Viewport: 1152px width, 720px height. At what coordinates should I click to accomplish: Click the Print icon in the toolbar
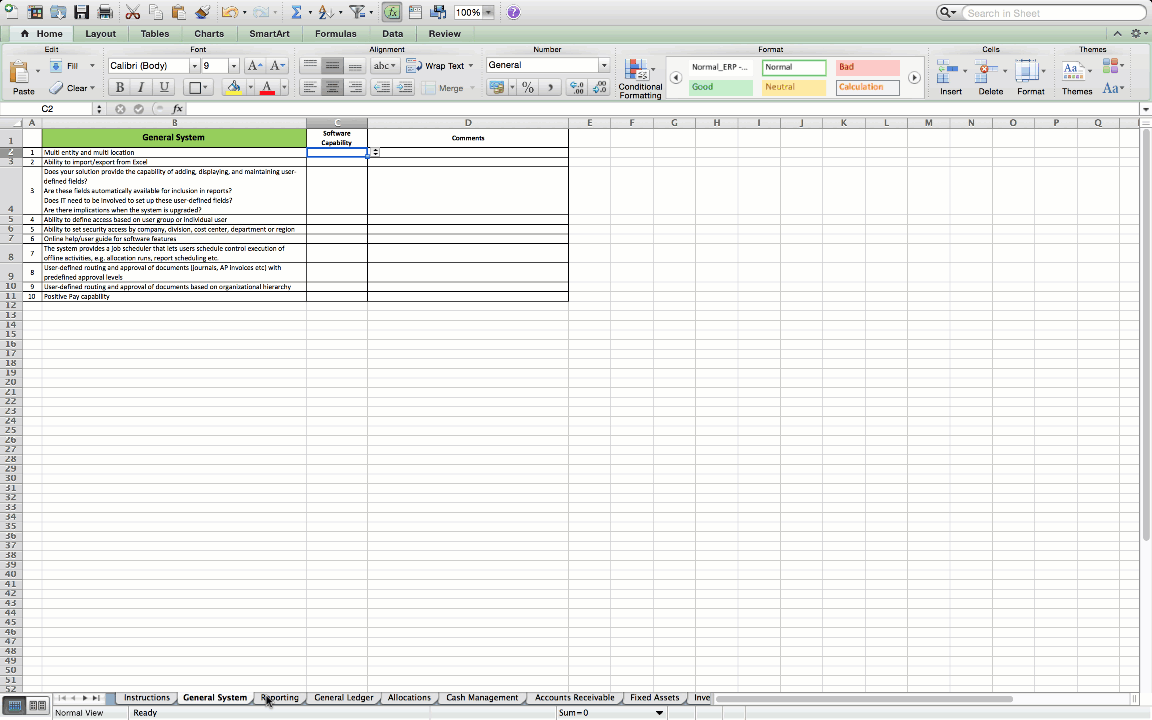point(105,13)
